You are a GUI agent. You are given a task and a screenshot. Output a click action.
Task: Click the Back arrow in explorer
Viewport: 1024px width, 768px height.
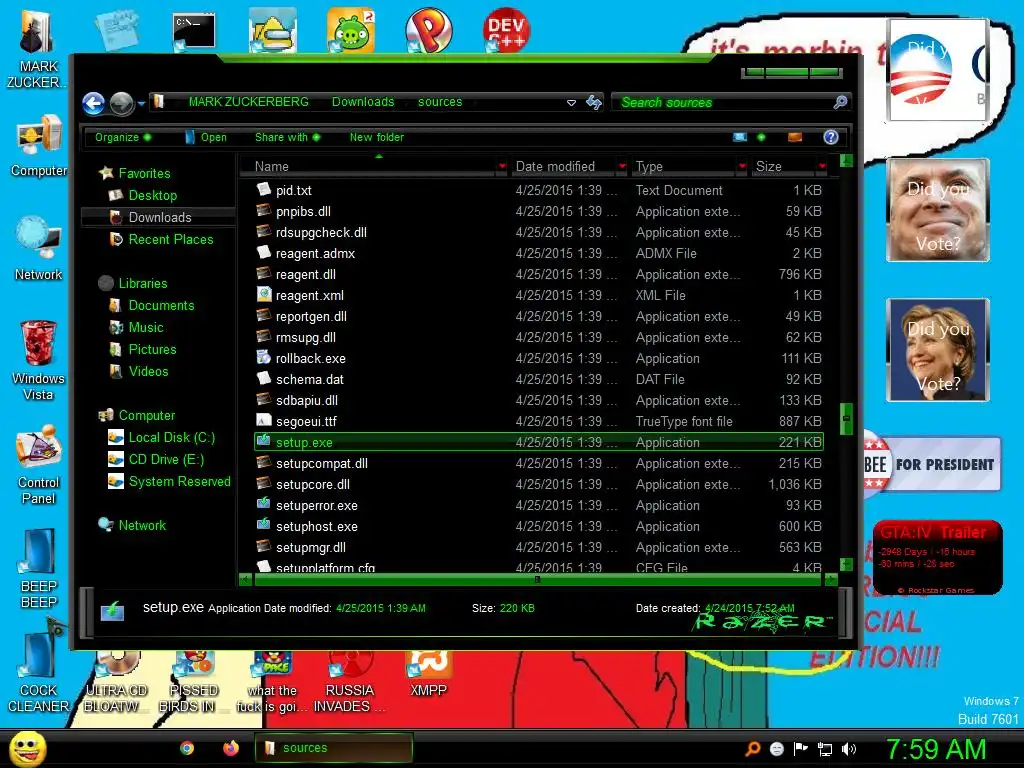click(93, 103)
